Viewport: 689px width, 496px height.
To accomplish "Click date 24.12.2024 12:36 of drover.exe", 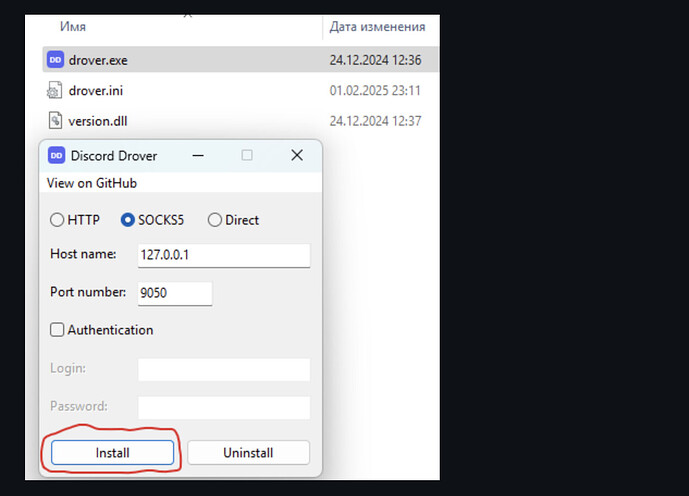I will tap(375, 60).
